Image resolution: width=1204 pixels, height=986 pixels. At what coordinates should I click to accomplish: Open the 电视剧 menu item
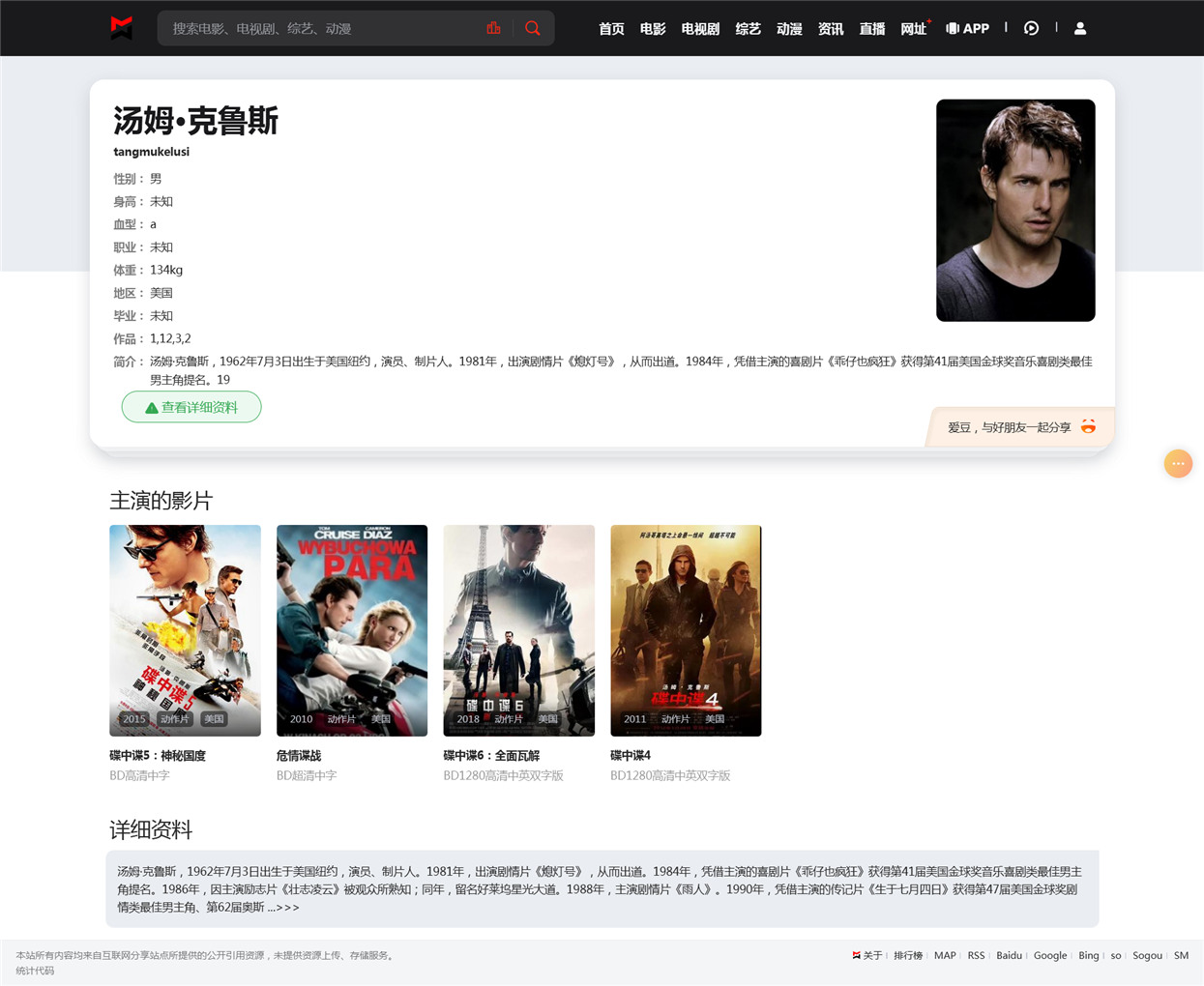click(700, 29)
